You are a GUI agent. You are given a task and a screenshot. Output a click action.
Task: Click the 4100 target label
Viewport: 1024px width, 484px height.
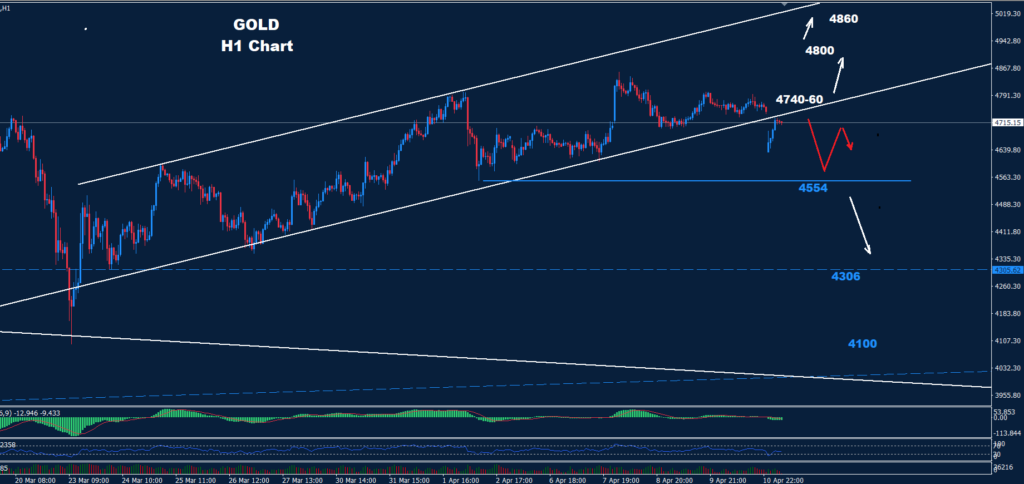pyautogui.click(x=862, y=344)
